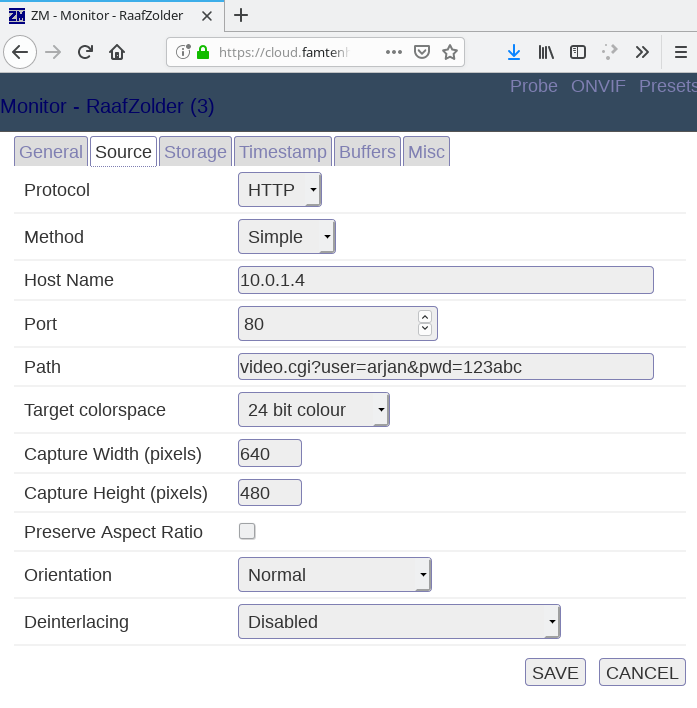Toggle the sidebar view icon

[x=578, y=52]
